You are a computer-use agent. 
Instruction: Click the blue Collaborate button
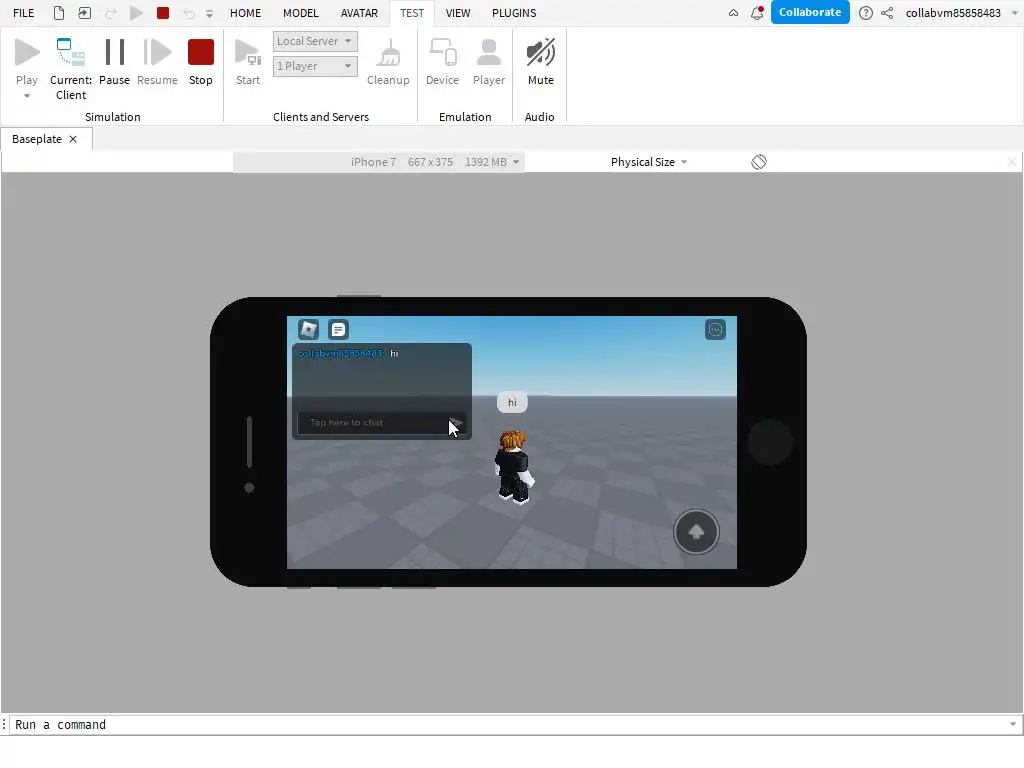point(810,12)
